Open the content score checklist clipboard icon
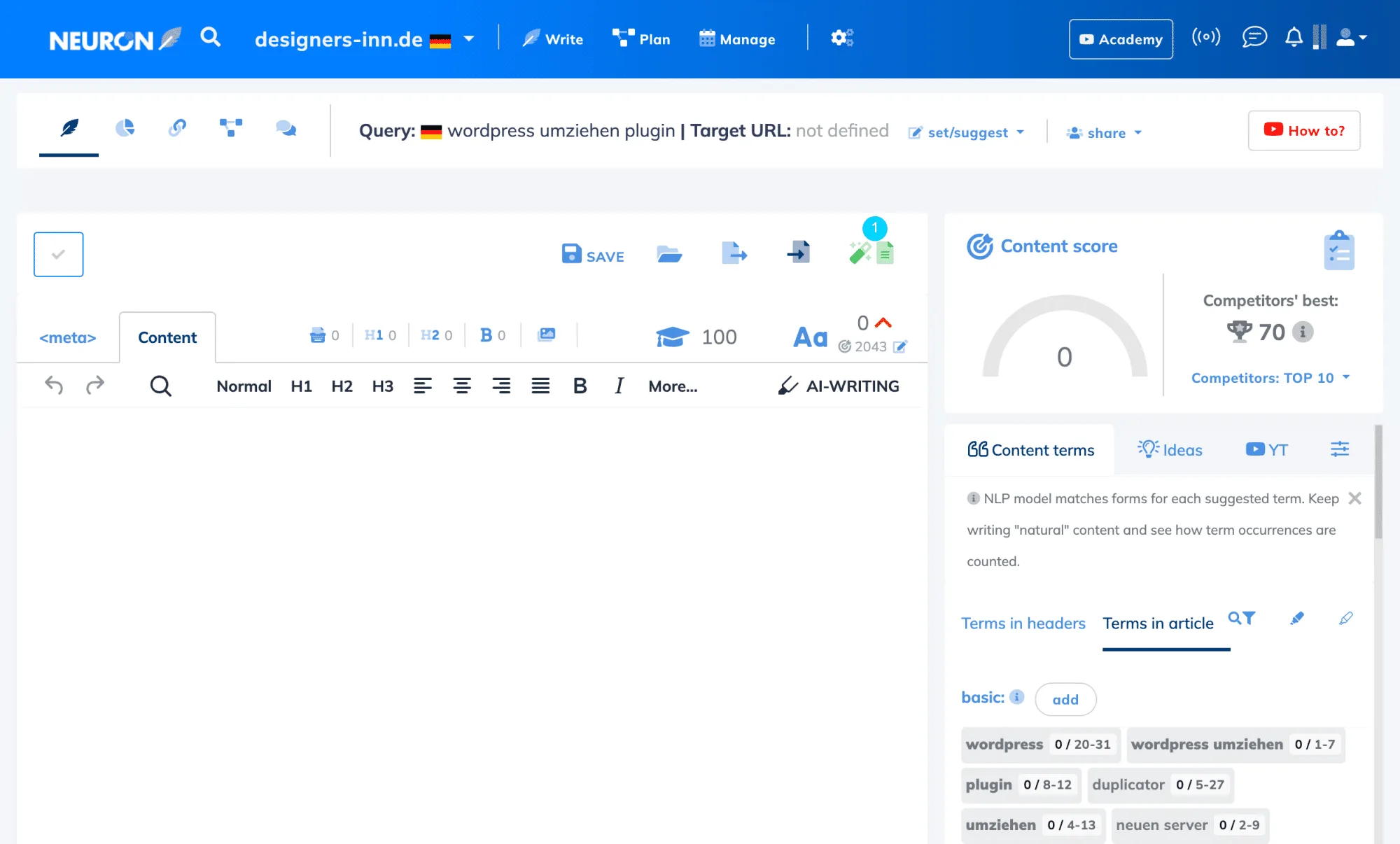The height and width of the screenshot is (844, 1400). pyautogui.click(x=1339, y=251)
